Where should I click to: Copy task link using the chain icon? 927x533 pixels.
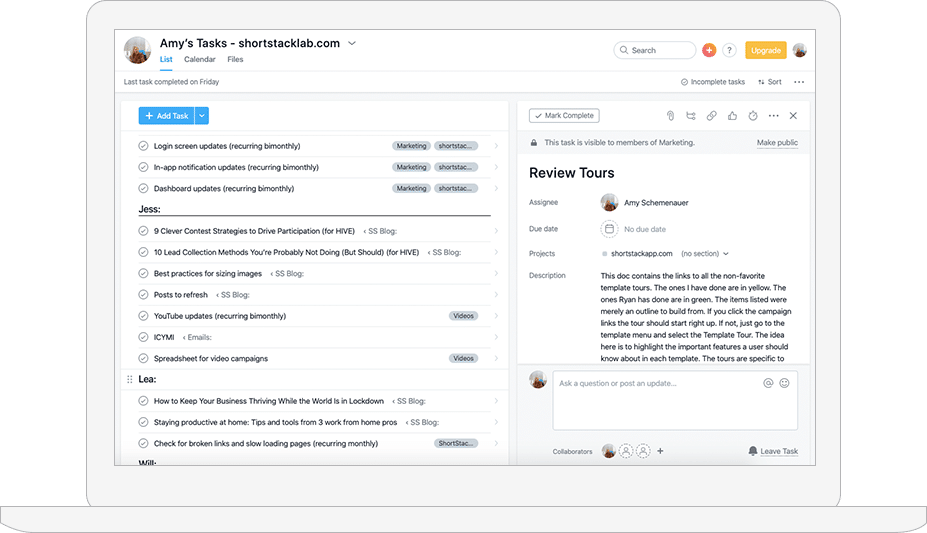712,116
